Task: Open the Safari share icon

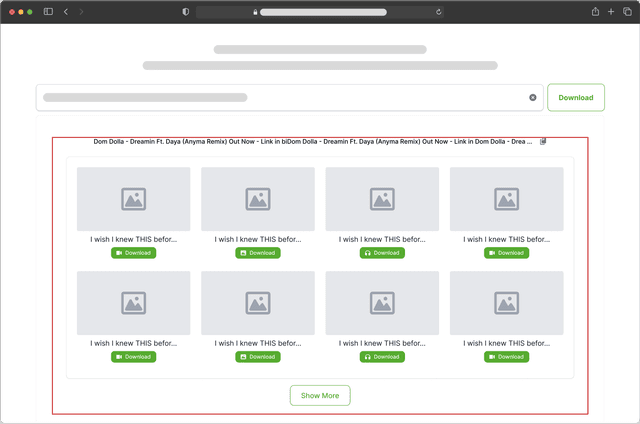Action: (x=595, y=12)
